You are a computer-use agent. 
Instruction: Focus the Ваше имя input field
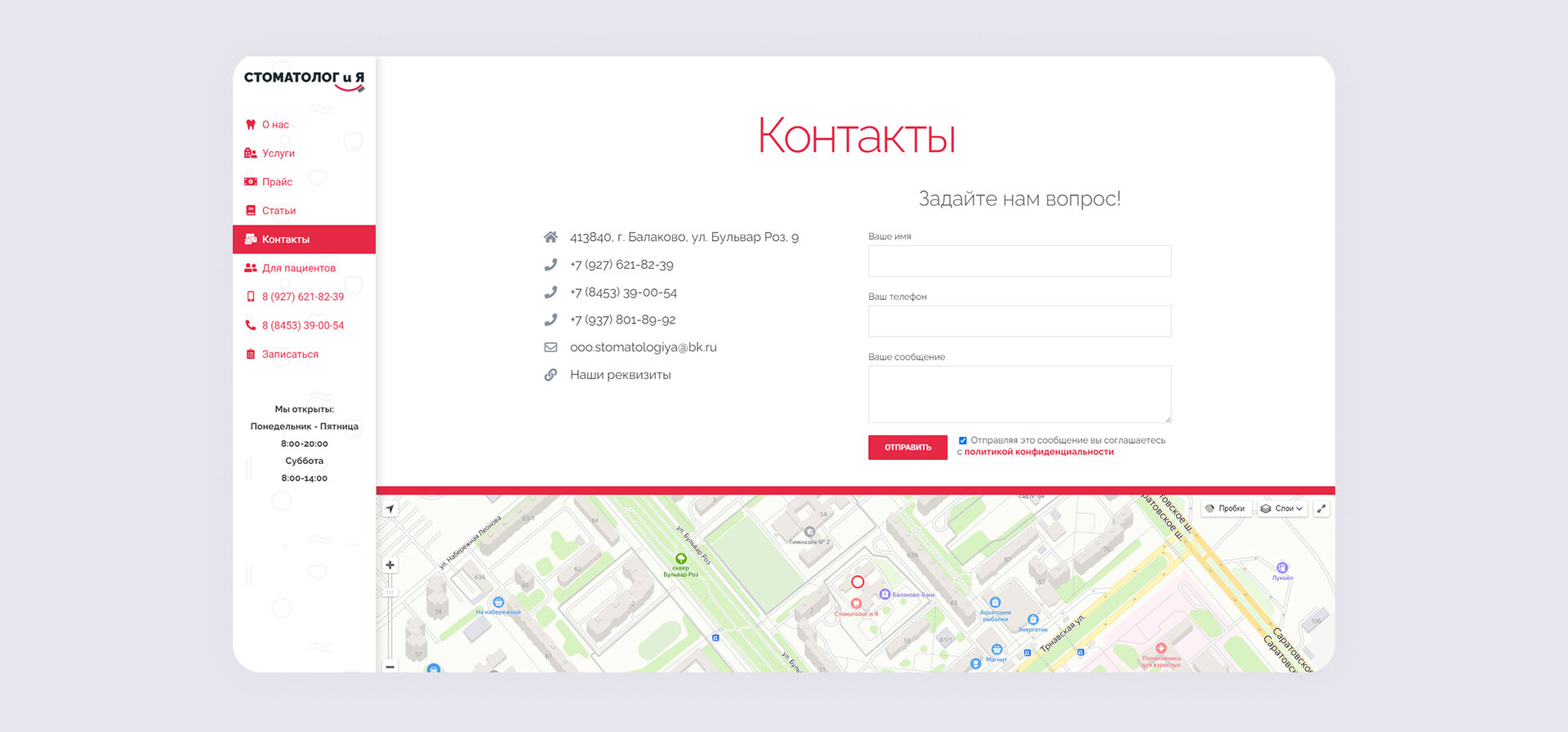[x=1019, y=261]
